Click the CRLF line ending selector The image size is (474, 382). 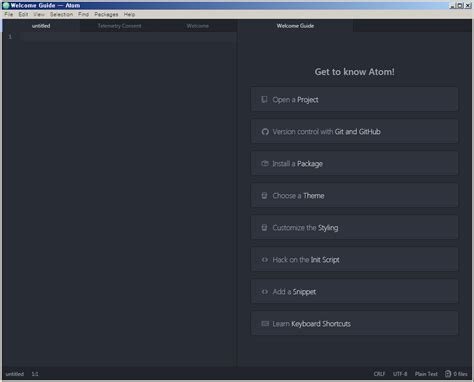[x=379, y=374]
